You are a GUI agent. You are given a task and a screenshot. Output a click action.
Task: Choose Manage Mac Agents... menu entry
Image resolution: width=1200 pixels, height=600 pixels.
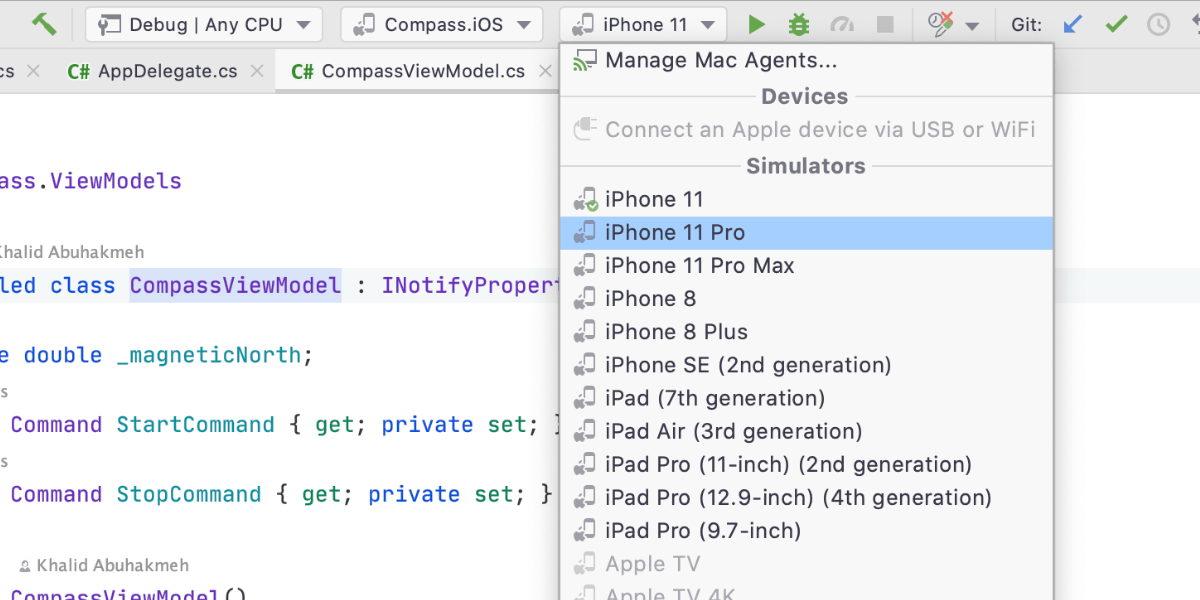(720, 61)
